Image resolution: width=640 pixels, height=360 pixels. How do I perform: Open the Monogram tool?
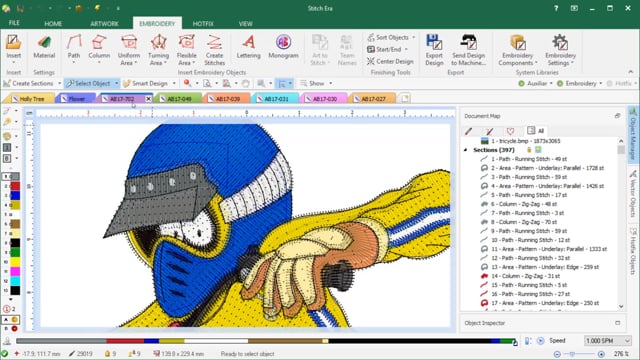(x=283, y=47)
